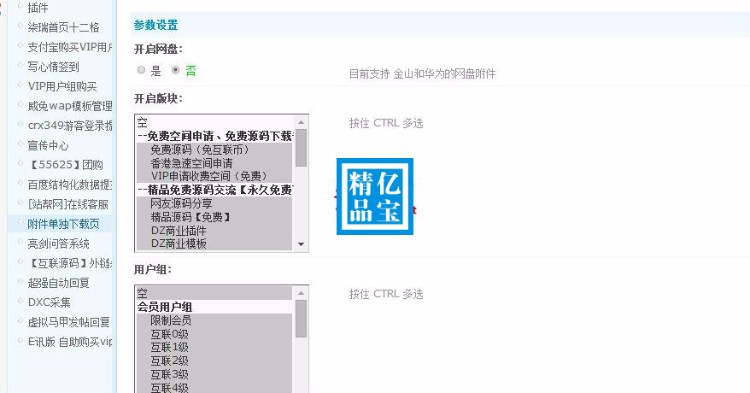Viewport: 750px width, 393px height.
Task: Open 附件单独下载页 sidebar item
Action: pyautogui.click(x=63, y=224)
